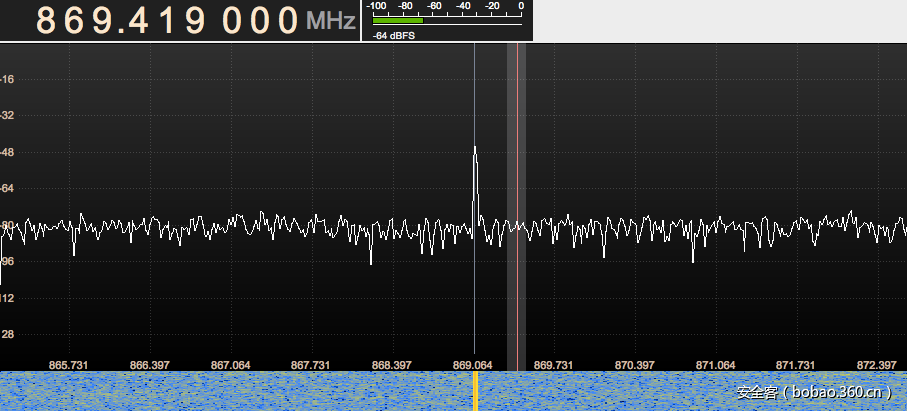This screenshot has height=411, width=907.
Task: Click the 870.397 frequency axis label
Action: [x=634, y=365]
